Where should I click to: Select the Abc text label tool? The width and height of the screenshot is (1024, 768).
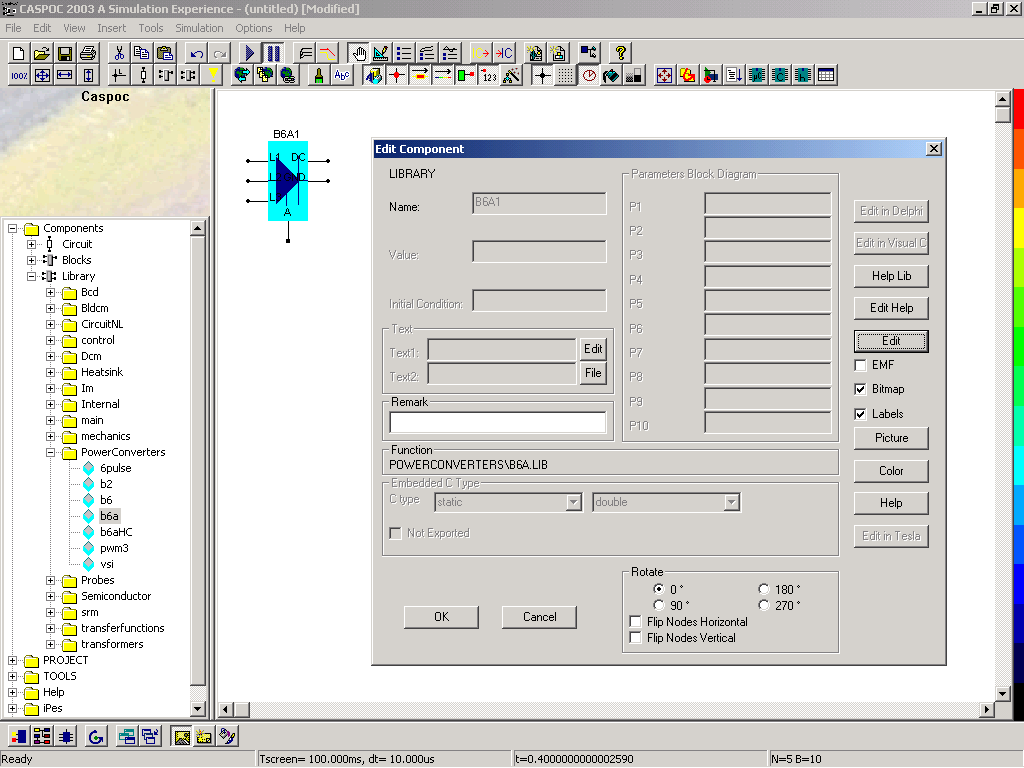[x=342, y=76]
